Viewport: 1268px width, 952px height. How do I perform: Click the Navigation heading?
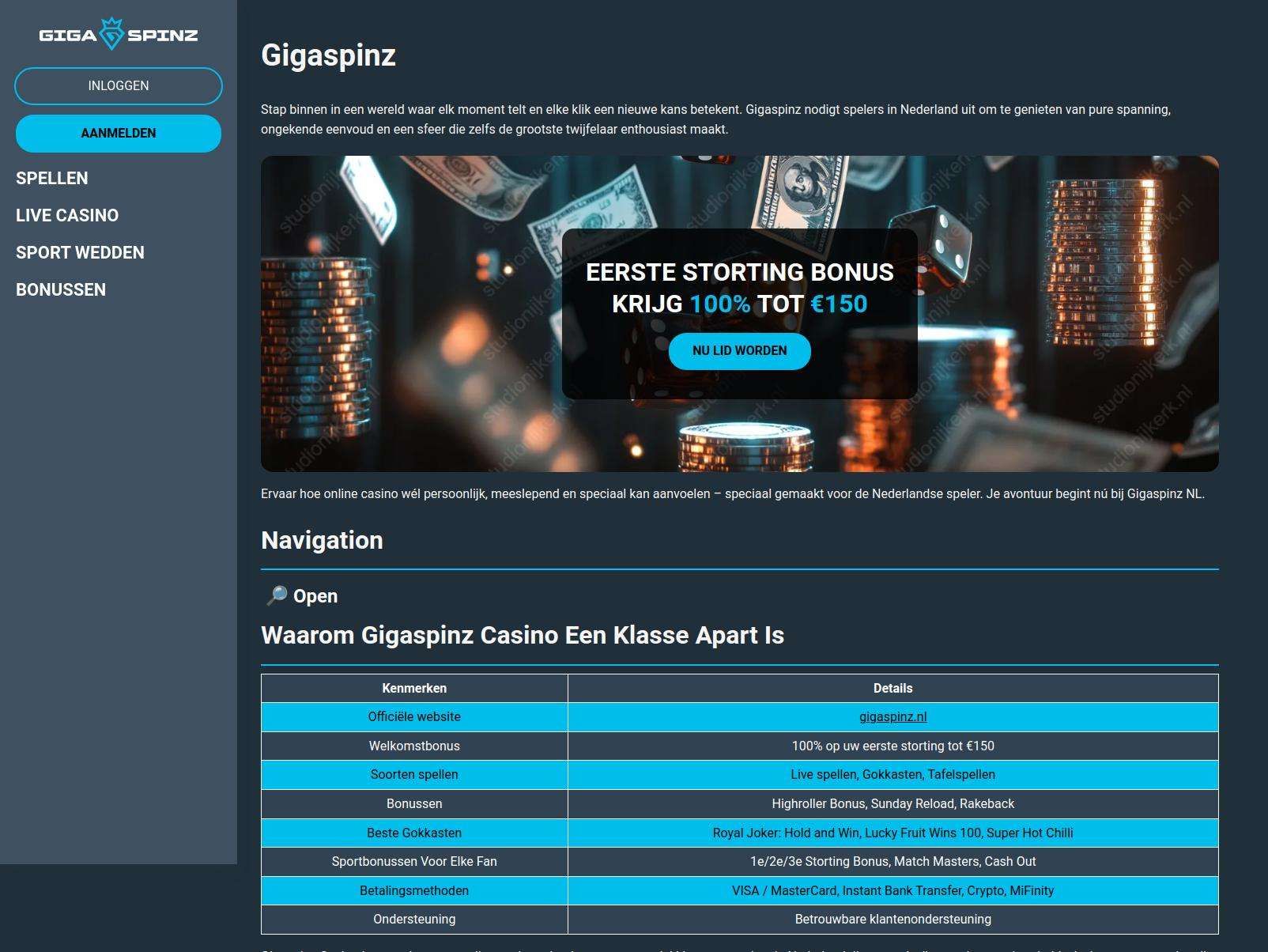click(322, 540)
